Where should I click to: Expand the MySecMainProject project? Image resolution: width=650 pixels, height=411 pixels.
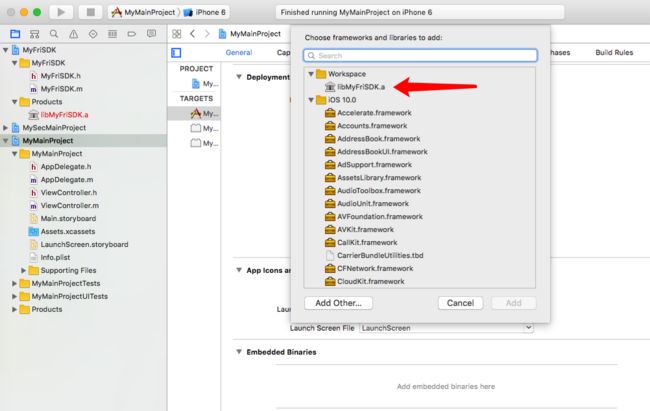5,128
